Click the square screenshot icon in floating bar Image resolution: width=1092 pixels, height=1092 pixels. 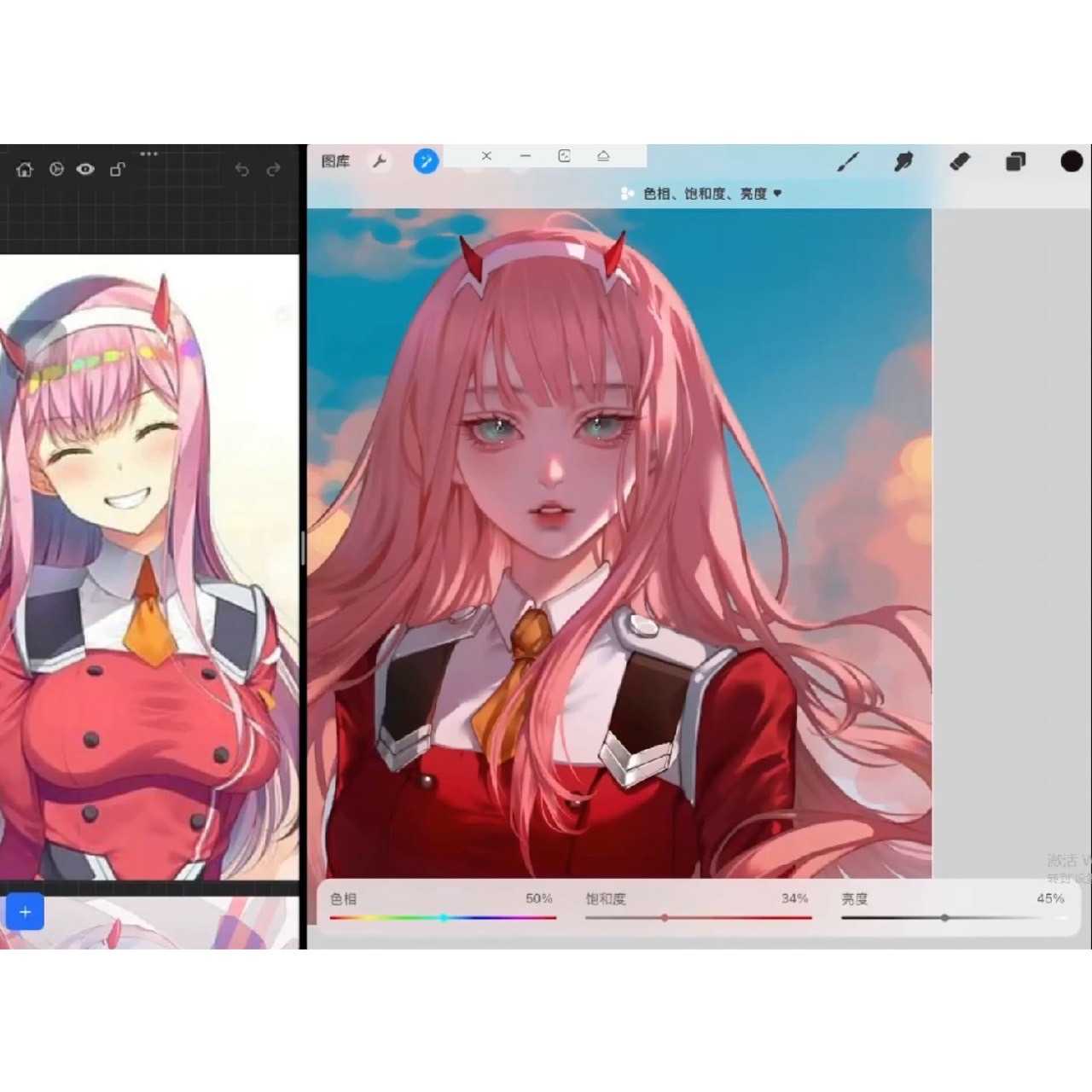(x=564, y=156)
